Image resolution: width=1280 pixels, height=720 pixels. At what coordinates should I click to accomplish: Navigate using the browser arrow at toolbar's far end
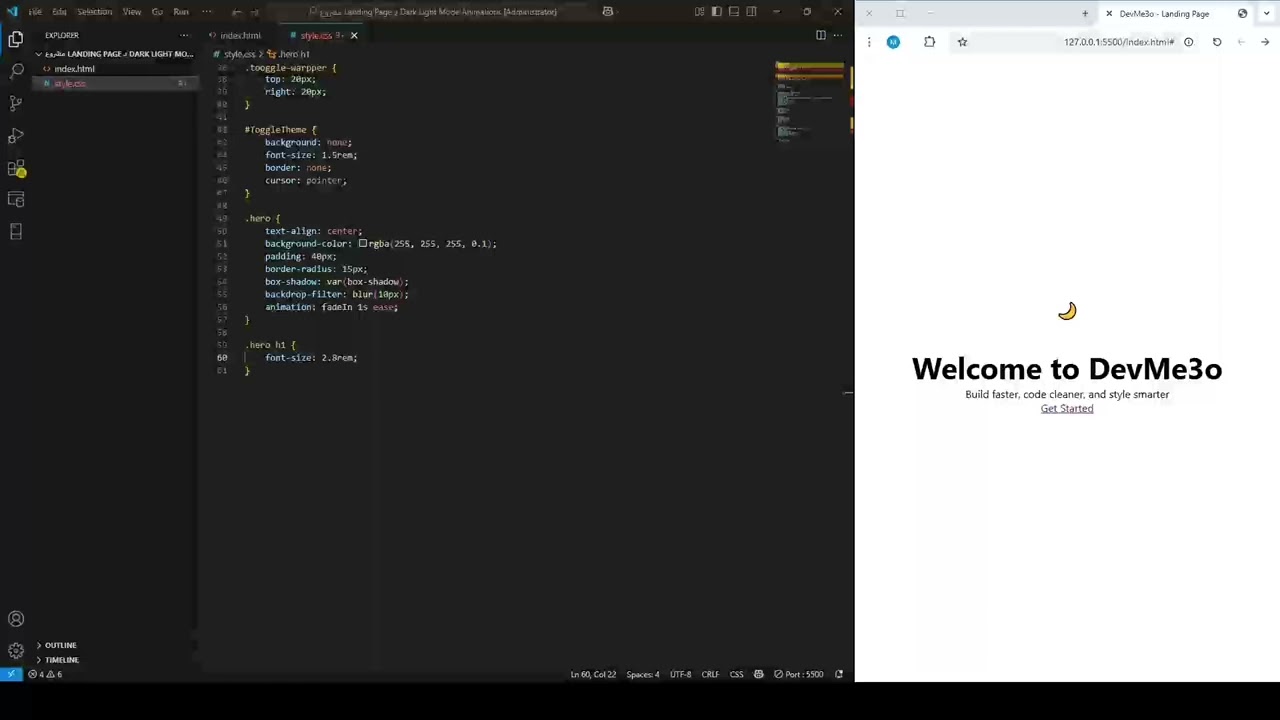pos(1265,42)
